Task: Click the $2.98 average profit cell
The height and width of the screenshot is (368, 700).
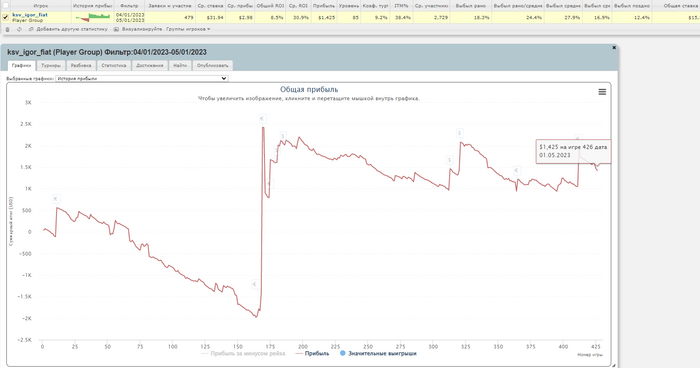Action: pyautogui.click(x=241, y=17)
